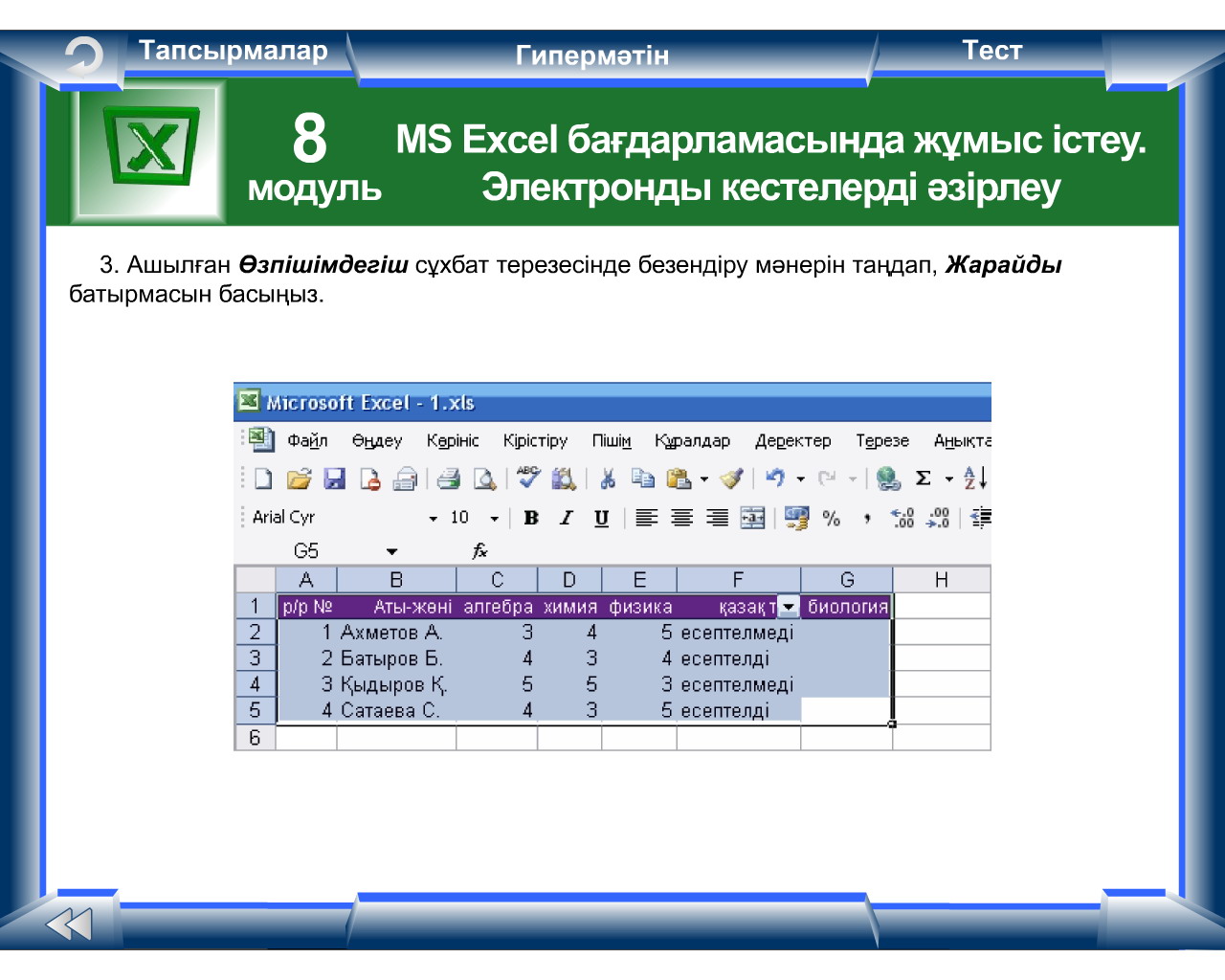Sort ascending with the A-Z icon

pos(975,478)
